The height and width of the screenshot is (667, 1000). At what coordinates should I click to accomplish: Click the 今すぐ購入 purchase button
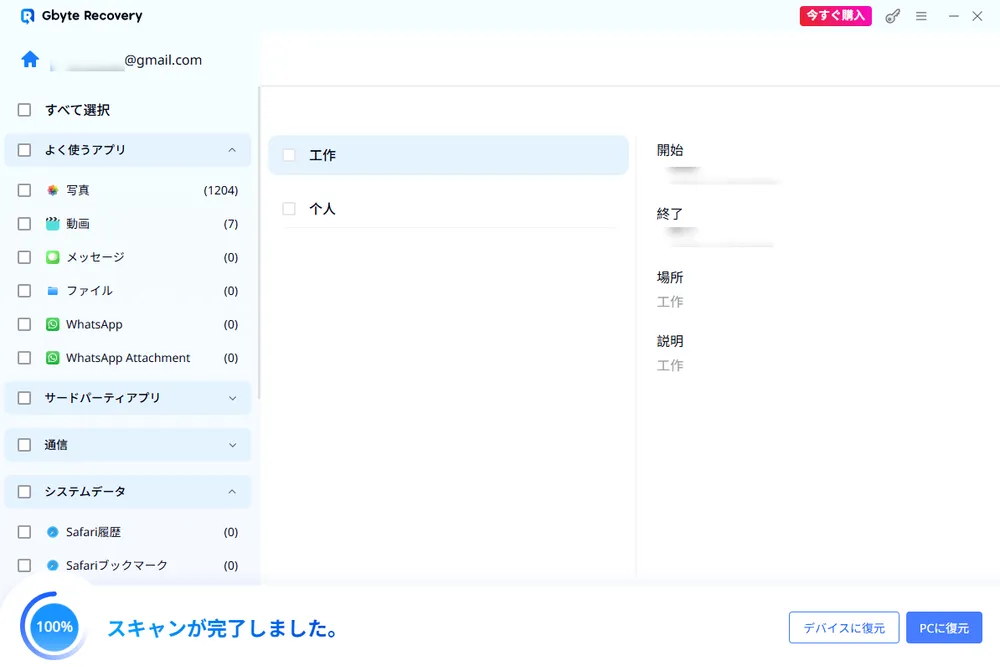point(835,16)
